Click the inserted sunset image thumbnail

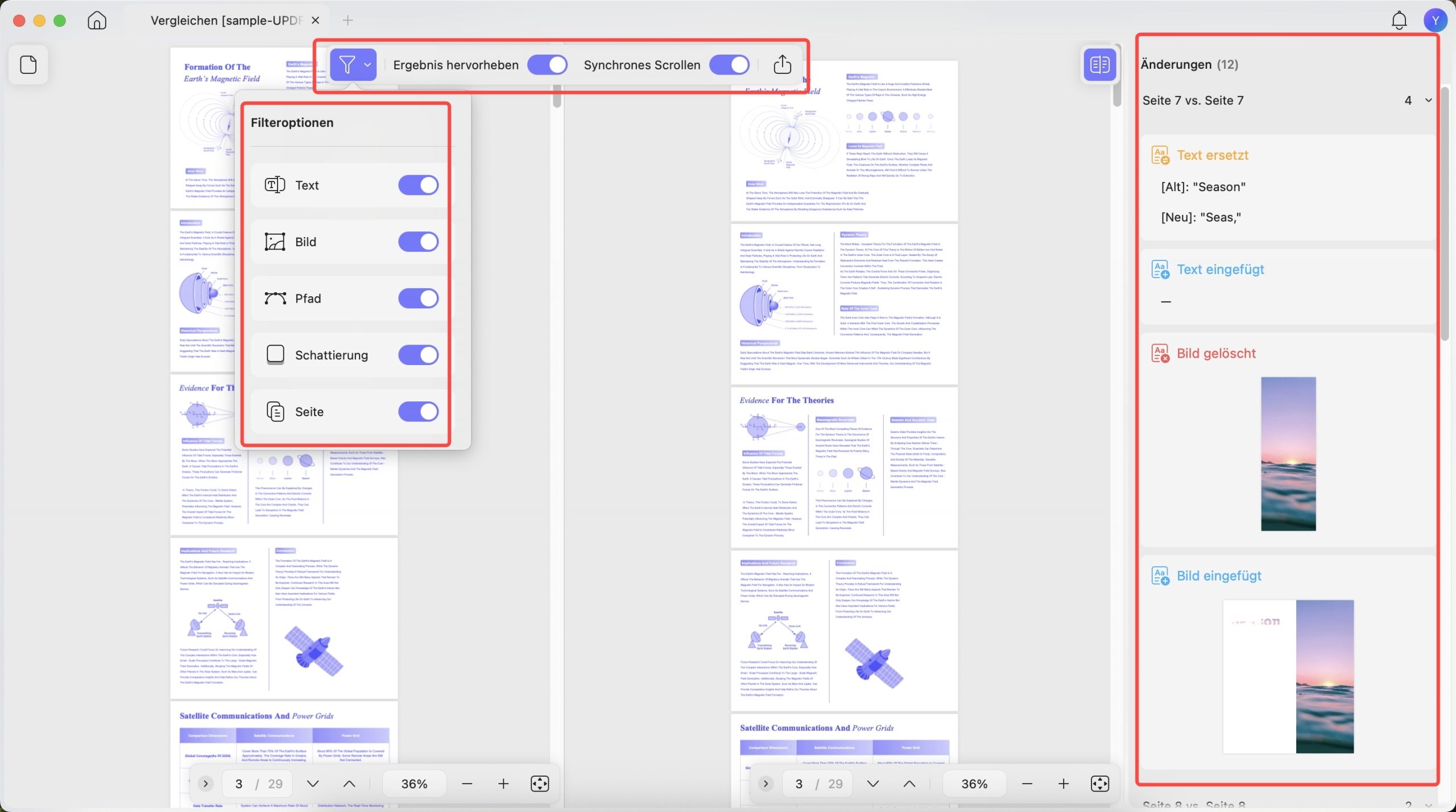tap(1288, 677)
